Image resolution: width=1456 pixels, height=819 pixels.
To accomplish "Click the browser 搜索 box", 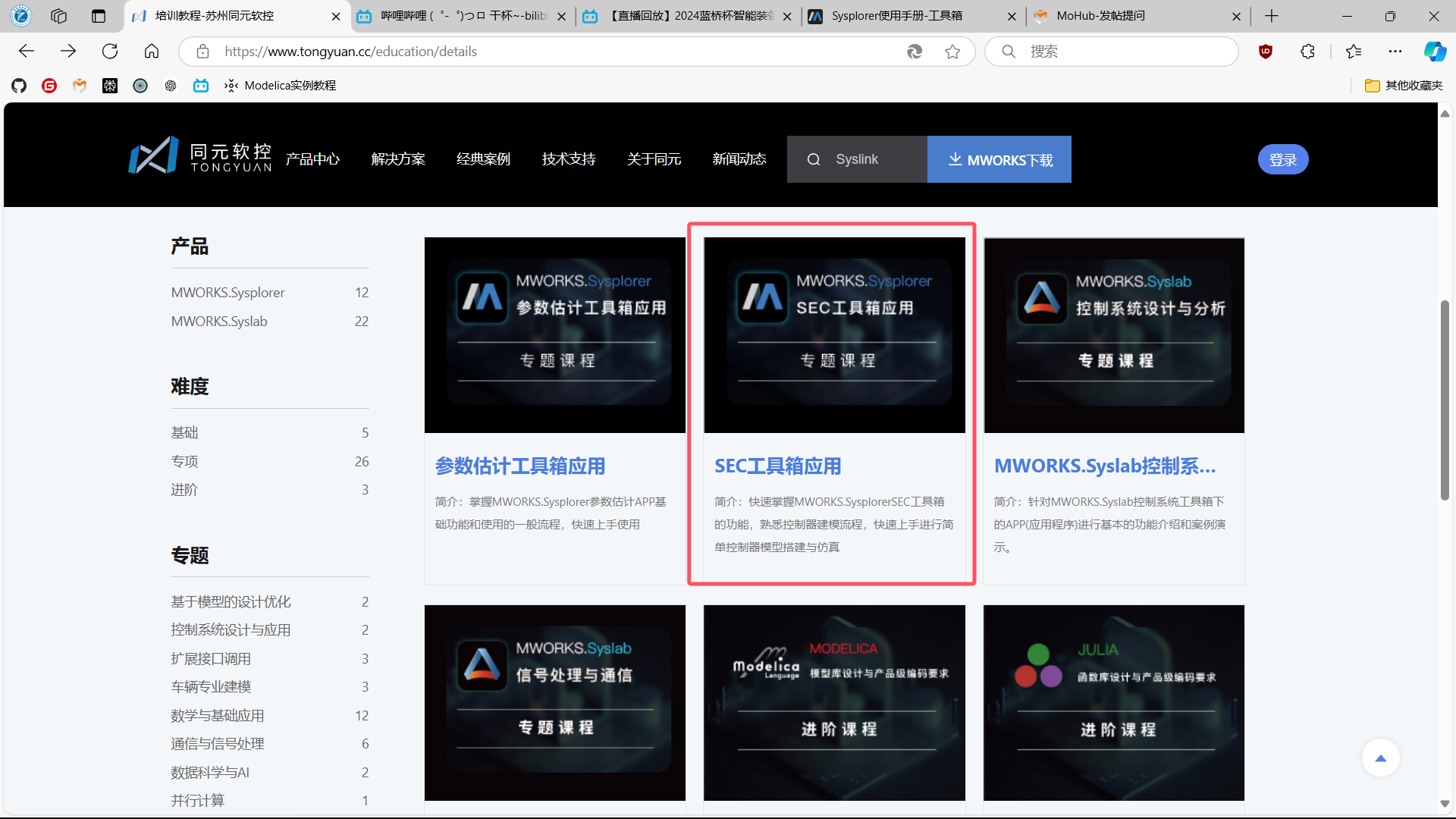I will (x=1112, y=52).
